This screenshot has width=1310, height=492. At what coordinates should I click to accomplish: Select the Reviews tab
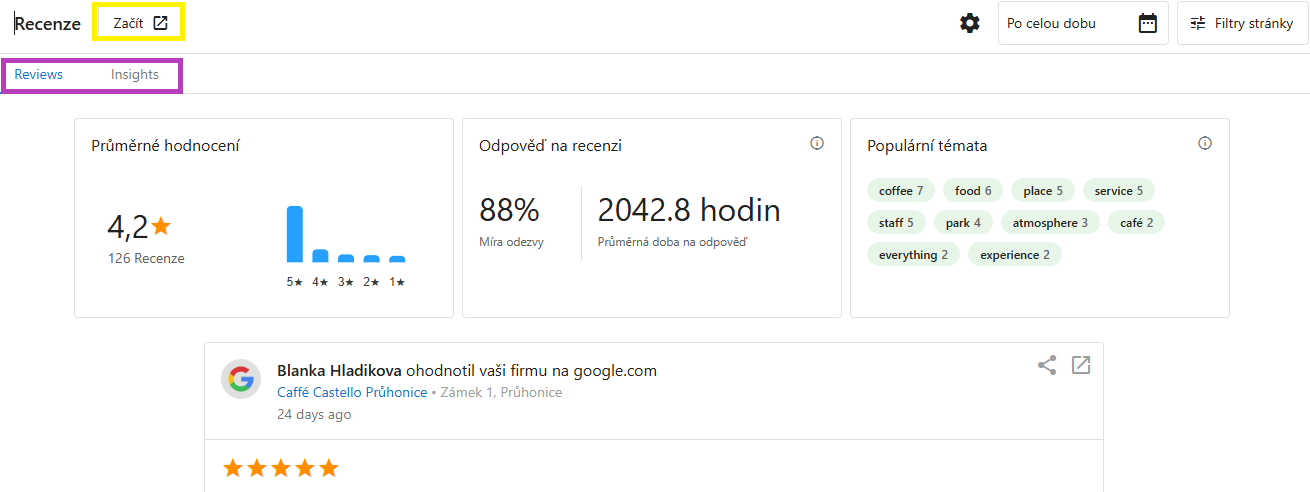[39, 75]
